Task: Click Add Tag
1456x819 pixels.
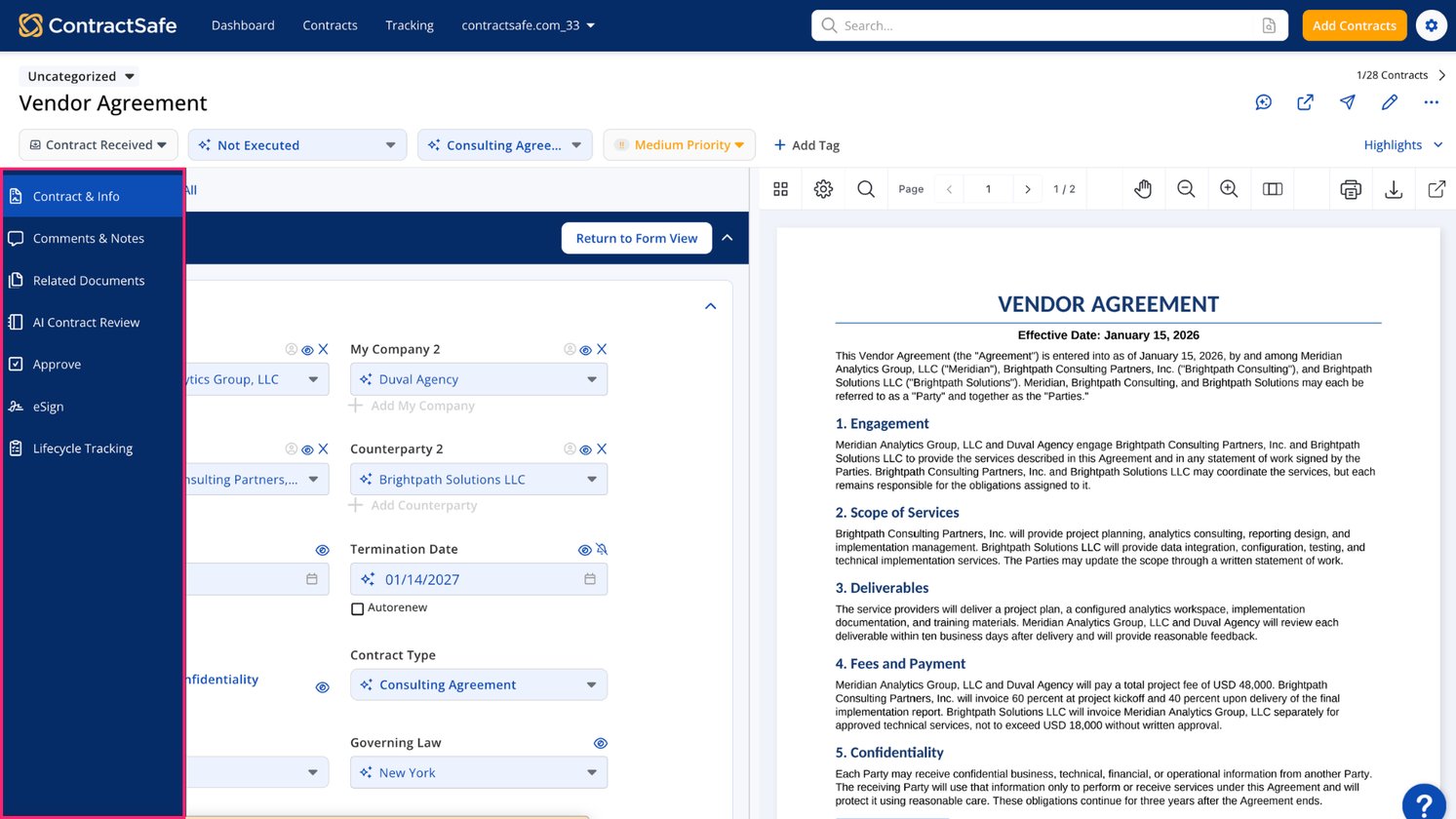Action: pyautogui.click(x=807, y=145)
